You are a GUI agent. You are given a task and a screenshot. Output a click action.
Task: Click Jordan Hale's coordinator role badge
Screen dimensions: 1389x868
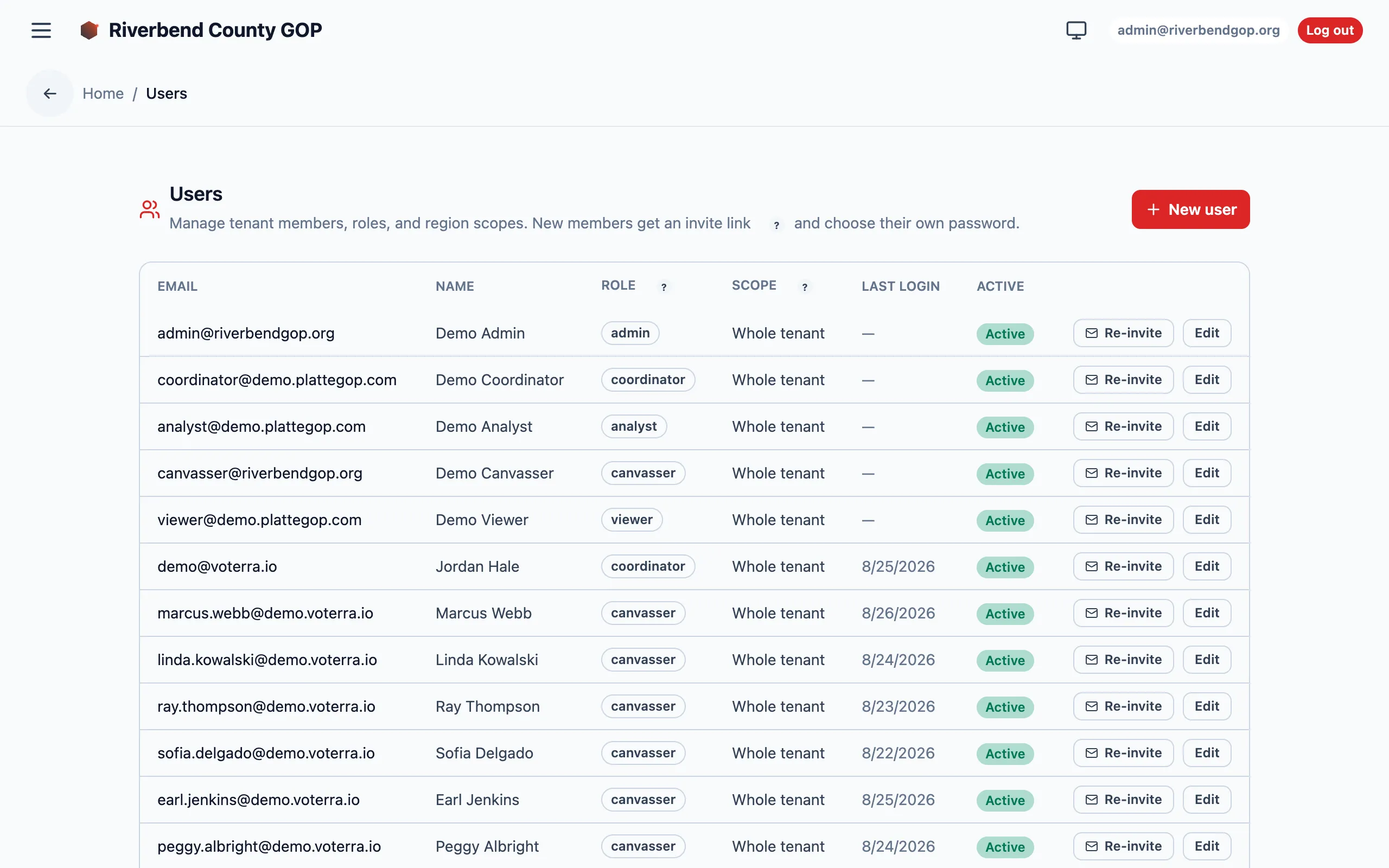pos(648,566)
